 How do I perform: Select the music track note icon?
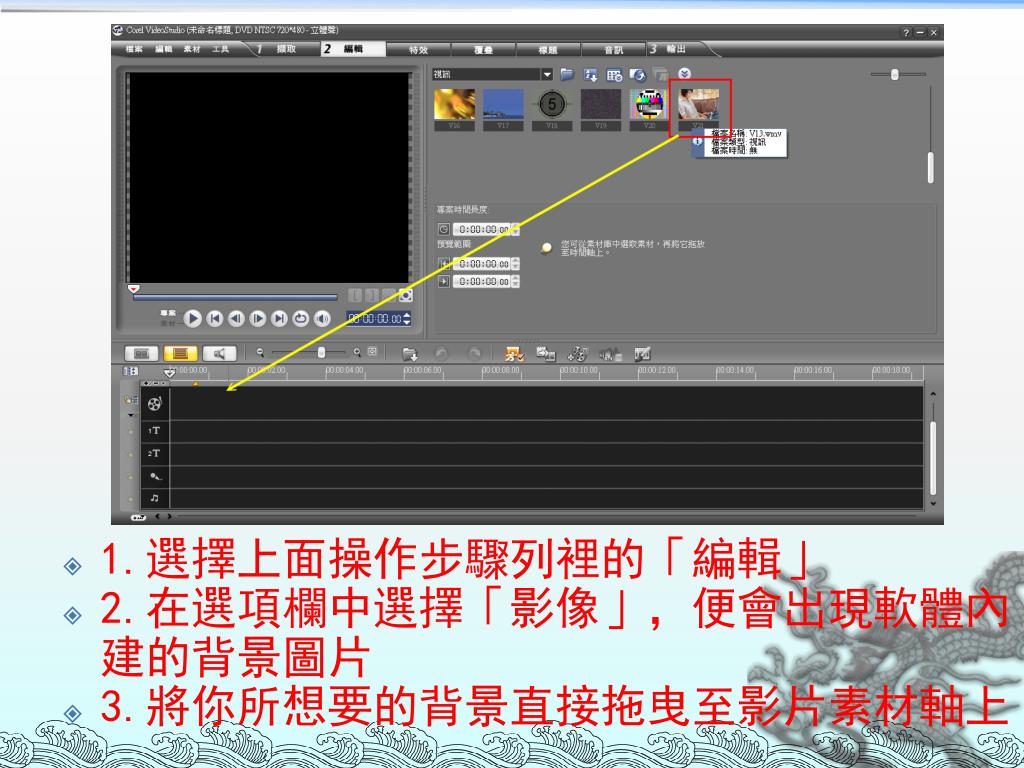click(x=155, y=498)
